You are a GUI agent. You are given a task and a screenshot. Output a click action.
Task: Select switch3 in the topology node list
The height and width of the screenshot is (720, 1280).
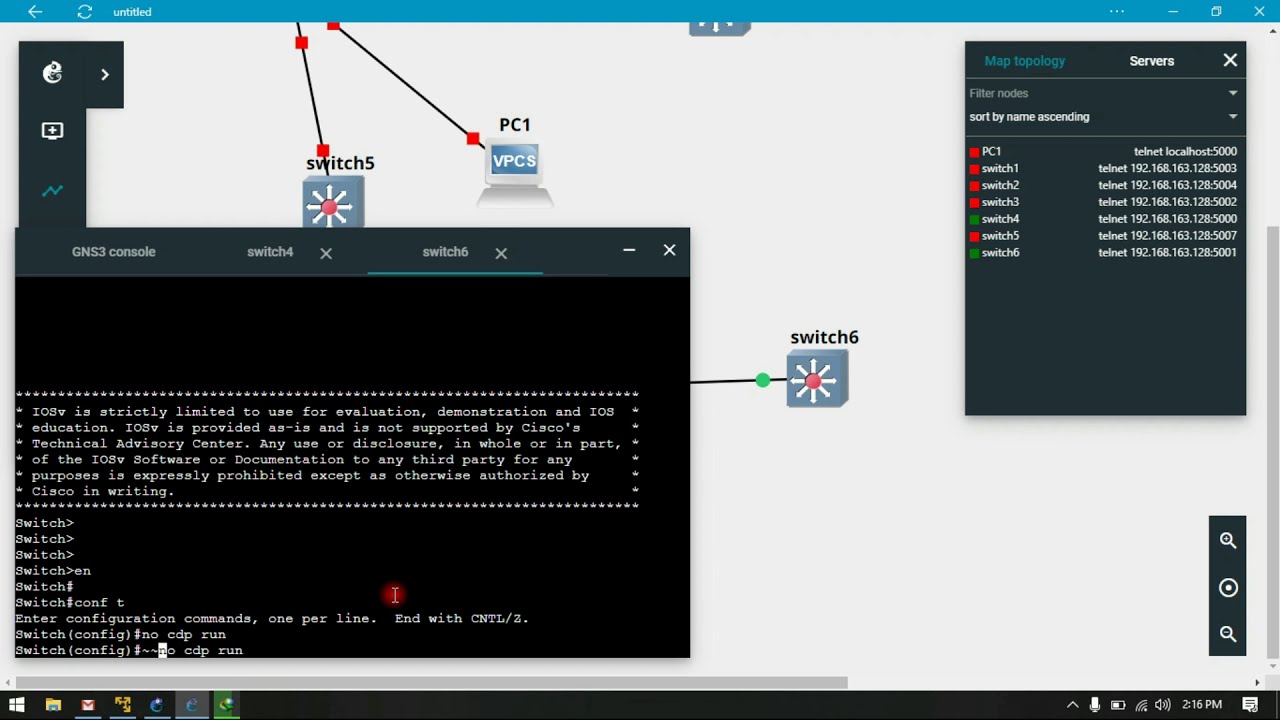pyautogui.click(x=1000, y=203)
